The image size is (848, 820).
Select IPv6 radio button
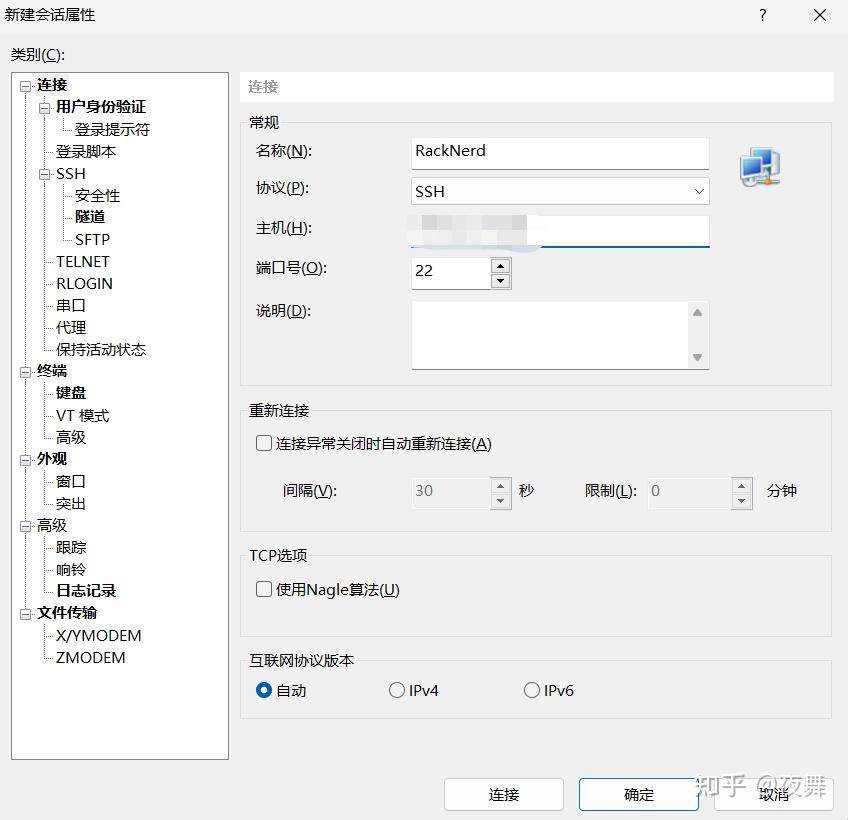[x=532, y=690]
